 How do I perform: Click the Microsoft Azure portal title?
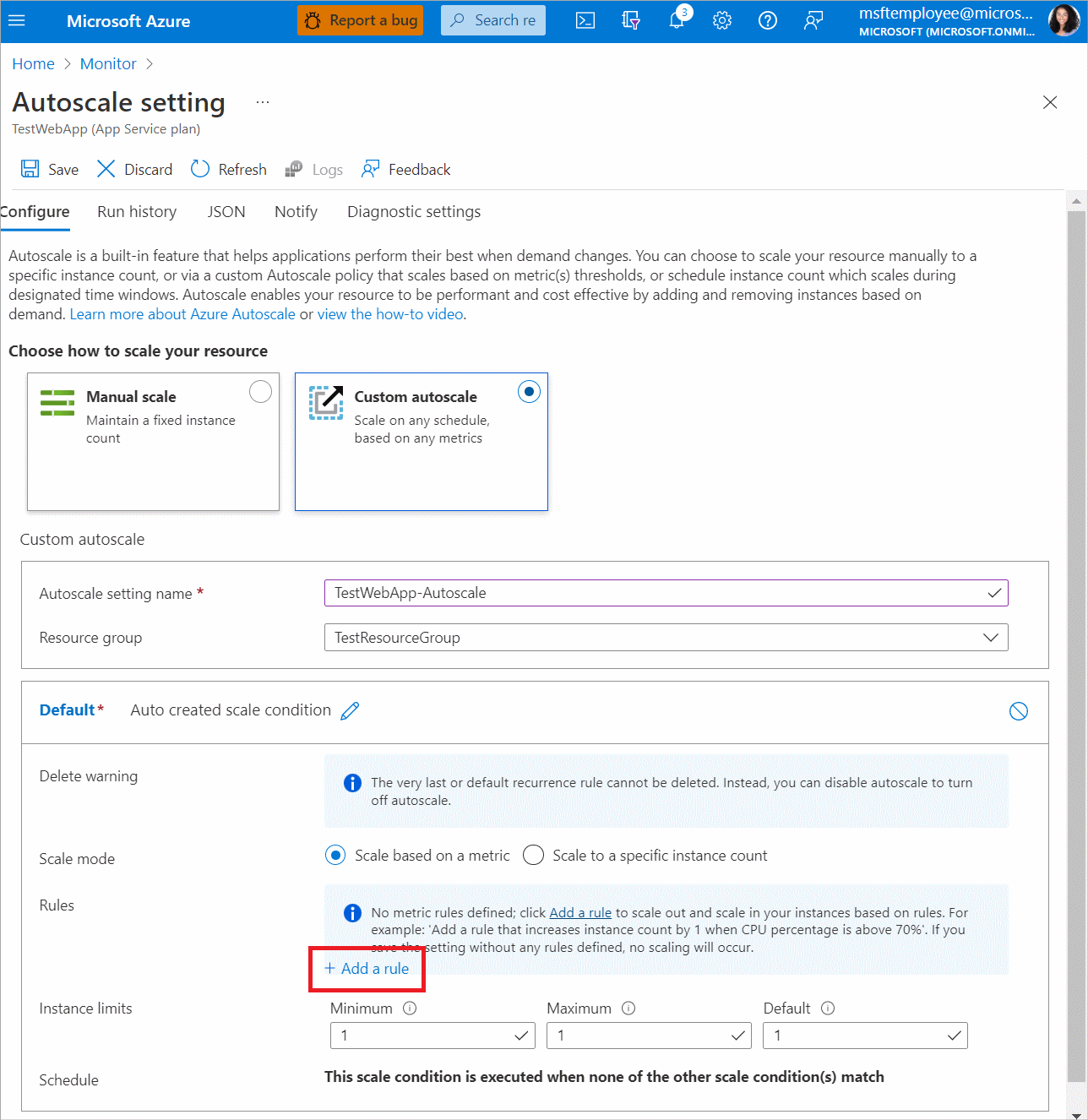128,21
